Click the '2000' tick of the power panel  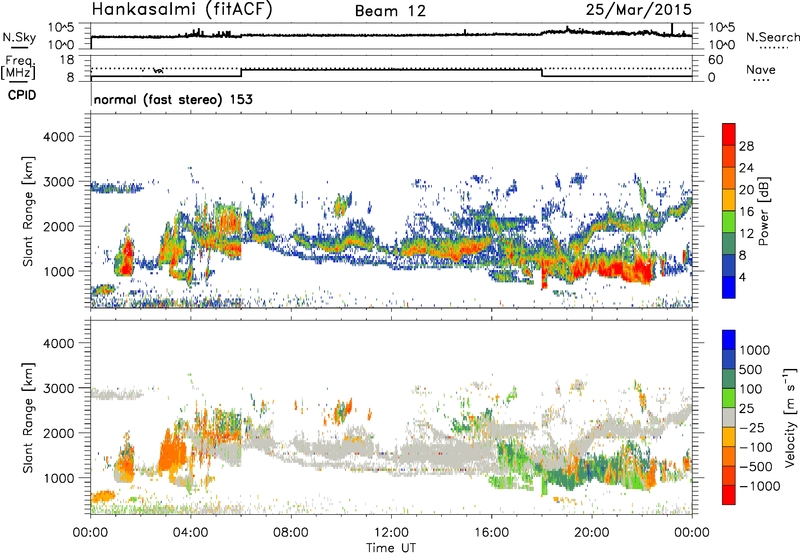click(x=59, y=226)
